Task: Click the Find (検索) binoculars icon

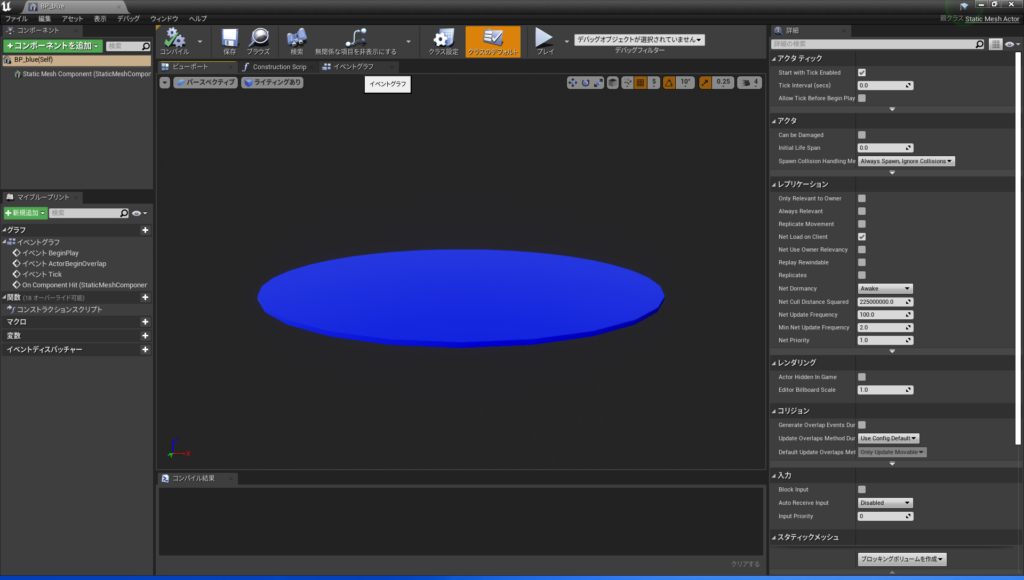Action: [296, 39]
